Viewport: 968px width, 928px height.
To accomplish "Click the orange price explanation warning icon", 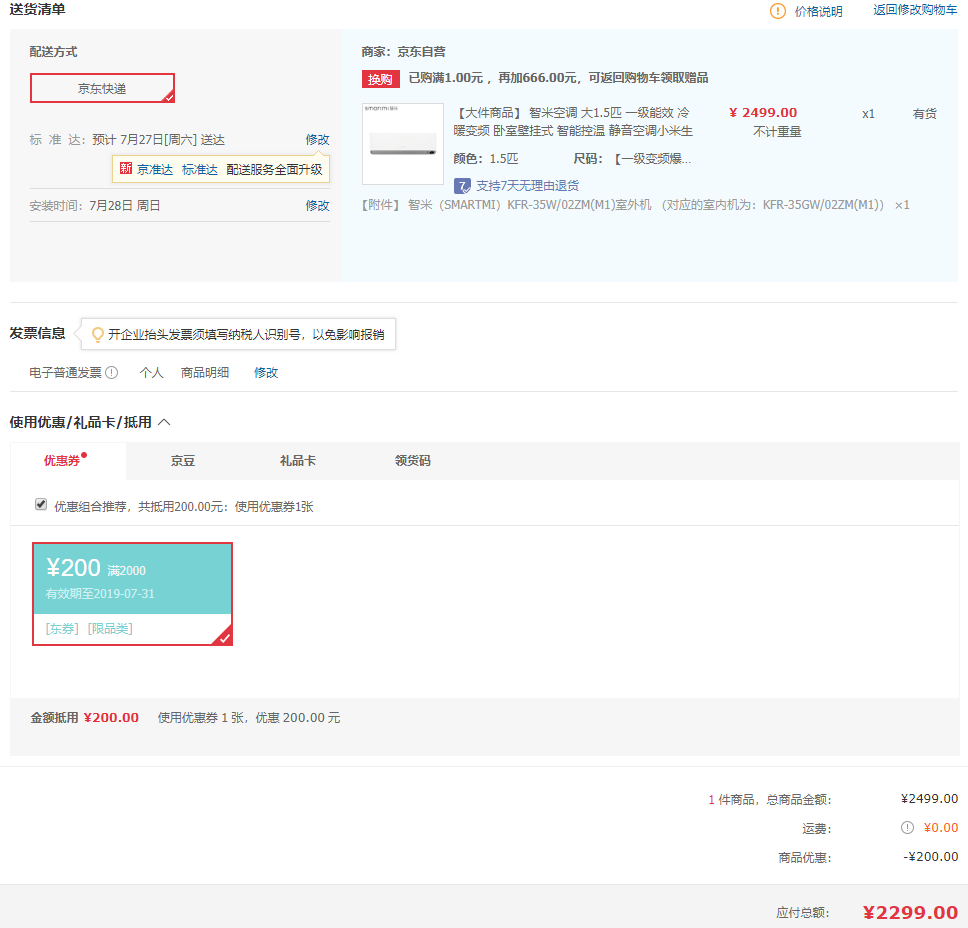I will pos(778,11).
